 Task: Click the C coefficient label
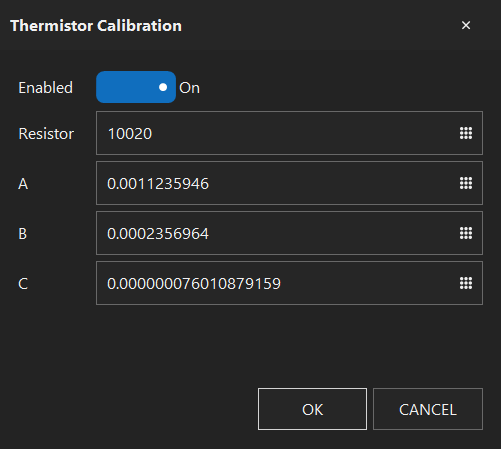tap(23, 284)
